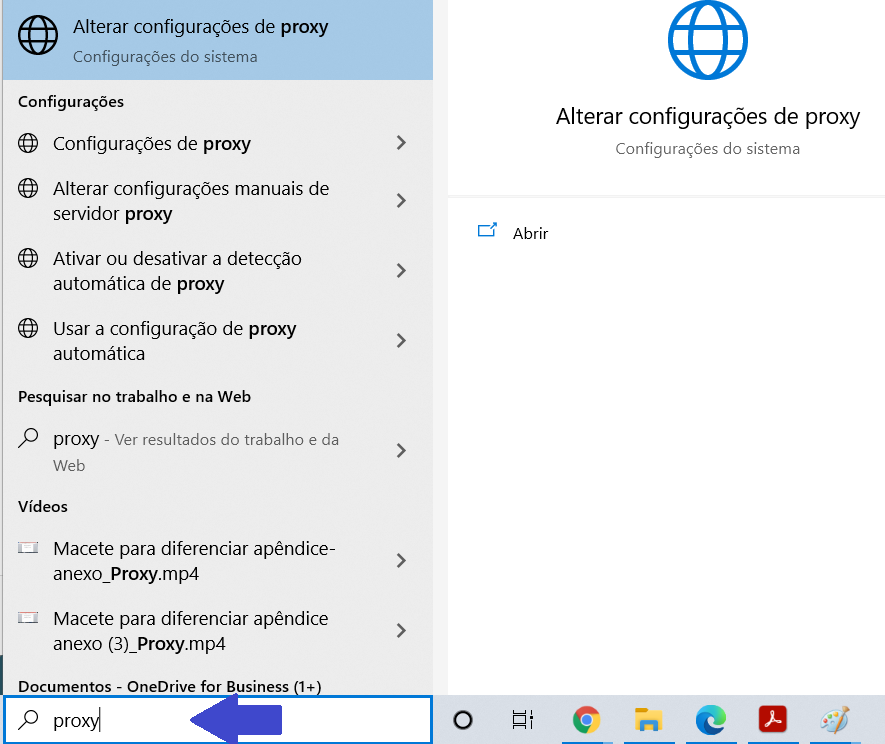The width and height of the screenshot is (885, 744).
Task: Open video apêndice anexo (3)_Proxy.mp4
Action: point(218,631)
